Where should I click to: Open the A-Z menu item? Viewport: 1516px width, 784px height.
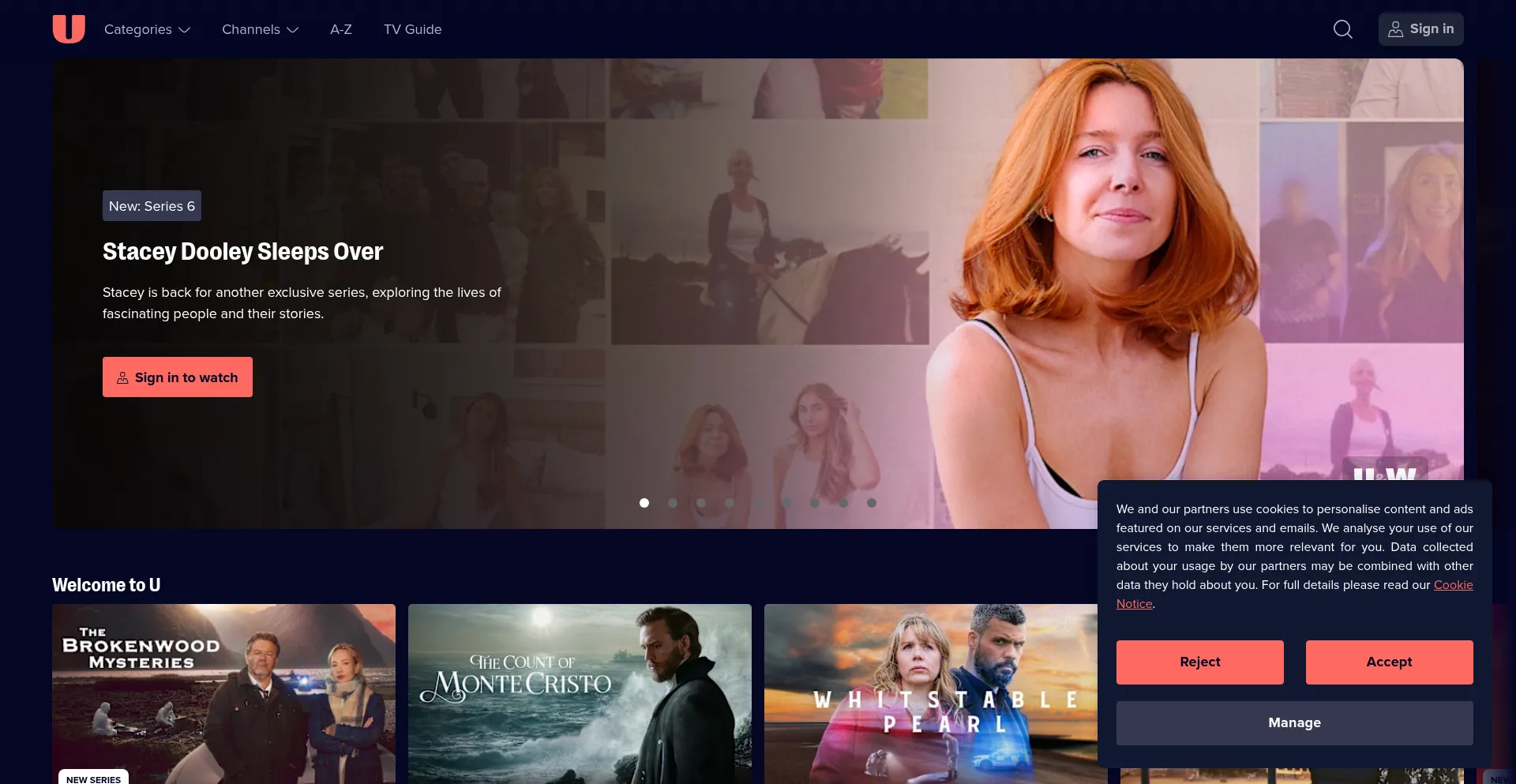(341, 29)
